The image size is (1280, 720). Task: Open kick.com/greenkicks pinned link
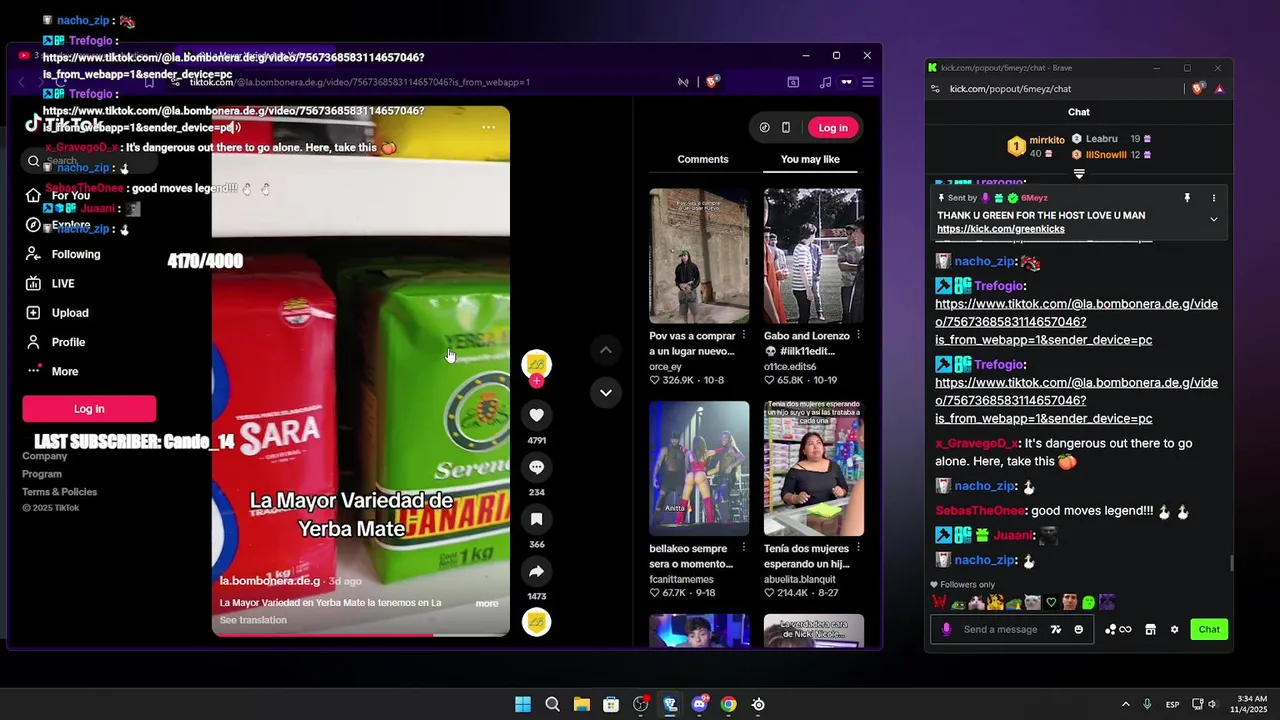point(1001,229)
